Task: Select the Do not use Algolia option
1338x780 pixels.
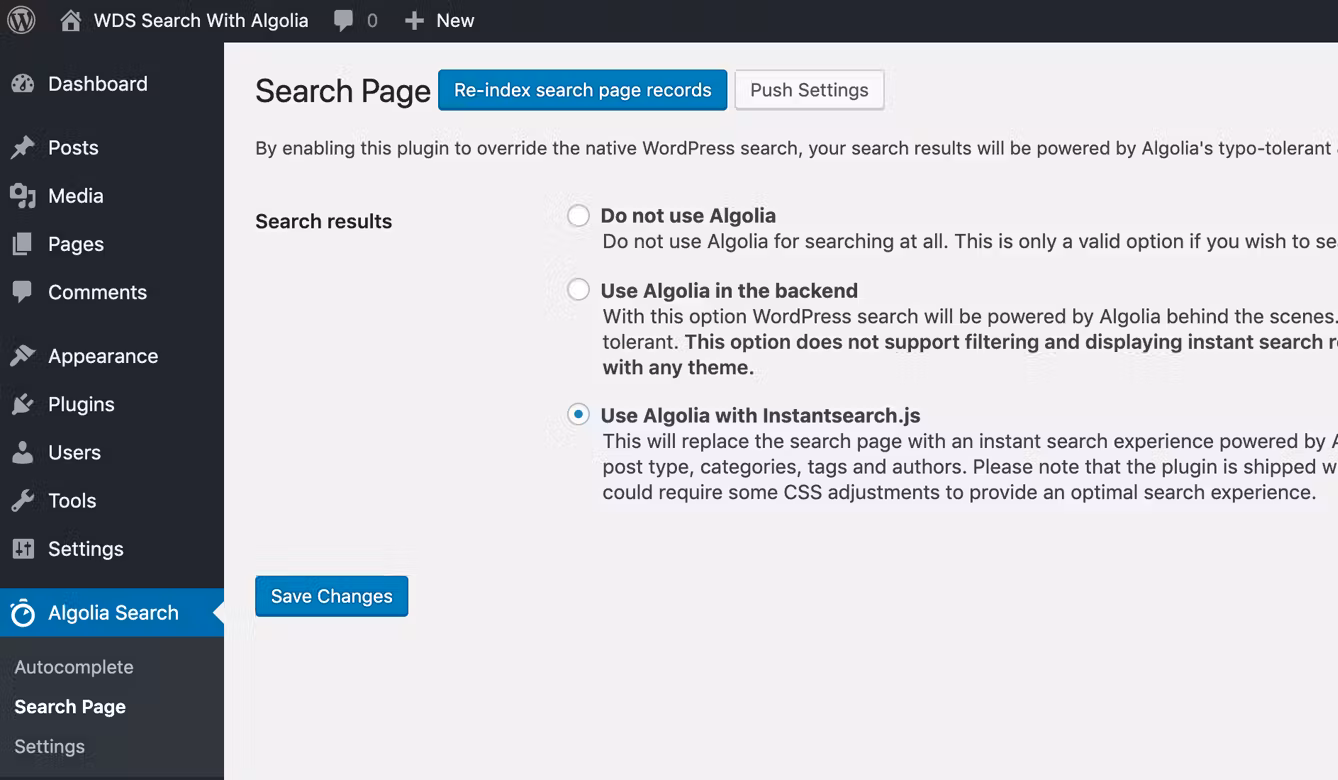Action: click(578, 216)
